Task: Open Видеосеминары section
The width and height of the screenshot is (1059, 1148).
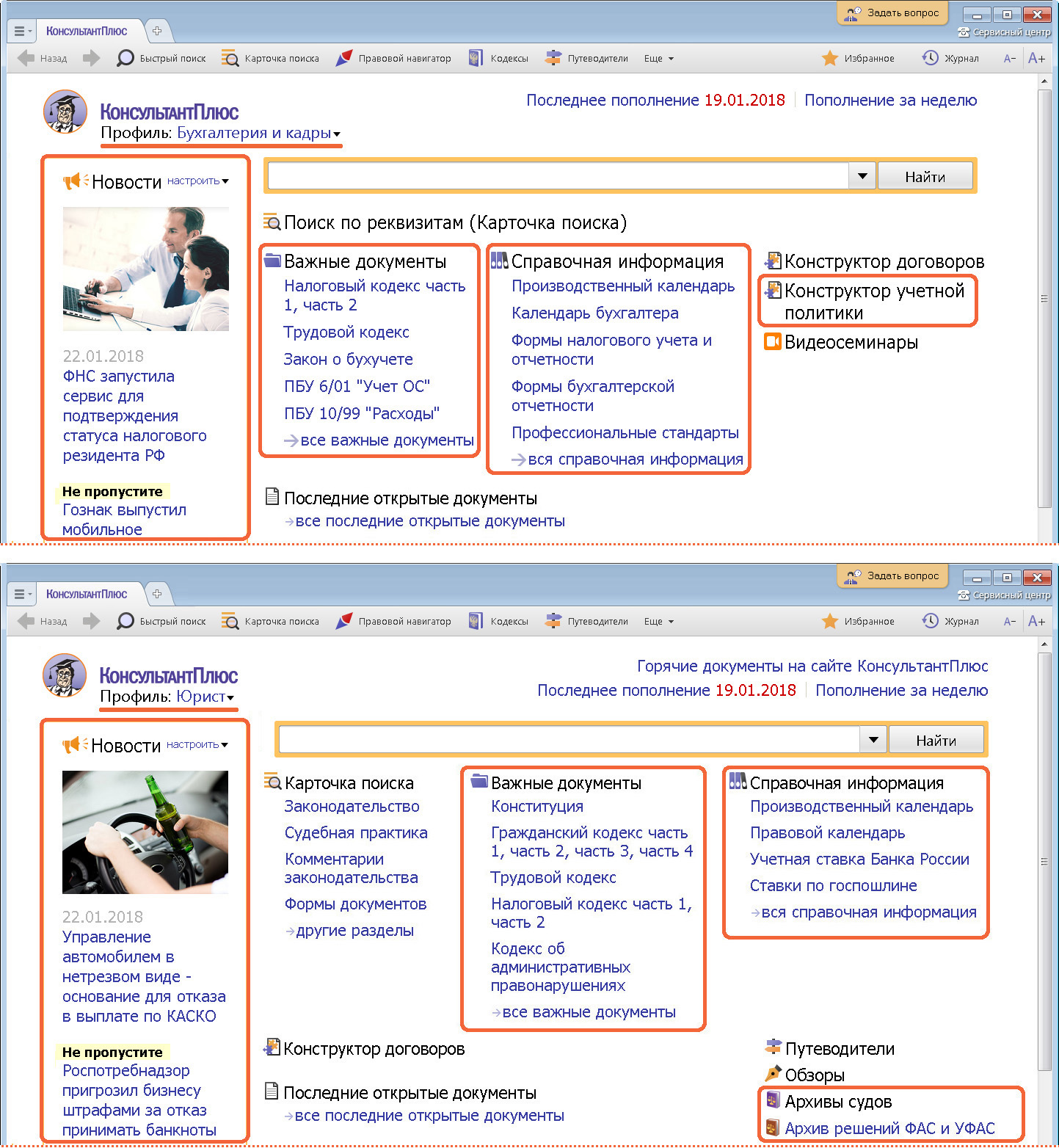Action: tap(841, 342)
